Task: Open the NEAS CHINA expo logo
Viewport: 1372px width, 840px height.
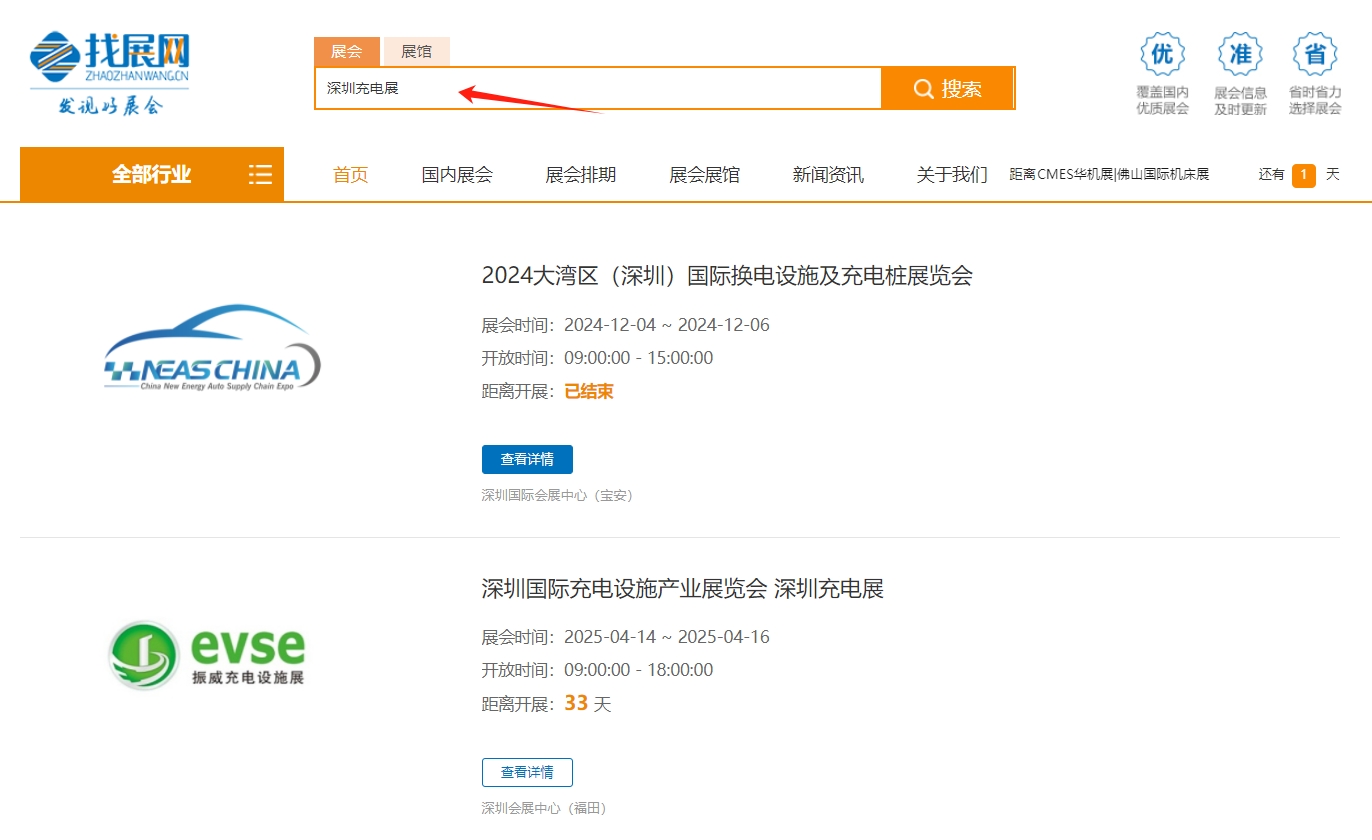Action: (213, 347)
